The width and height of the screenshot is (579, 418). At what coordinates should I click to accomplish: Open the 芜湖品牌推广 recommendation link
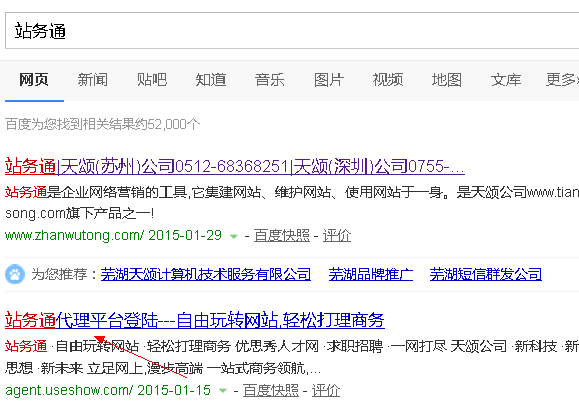tap(371, 274)
